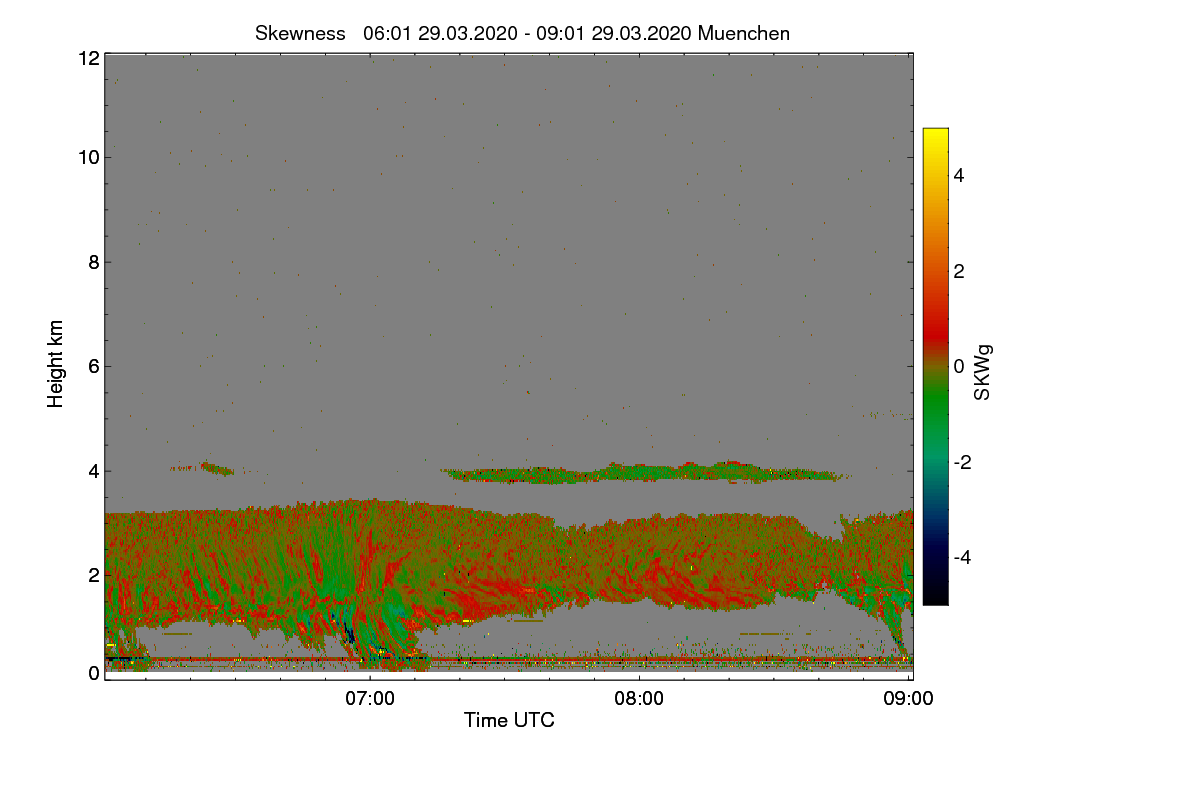Click the yellow top of the colorbar
Image resolution: width=1200 pixels, height=800 pixels.
point(935,138)
